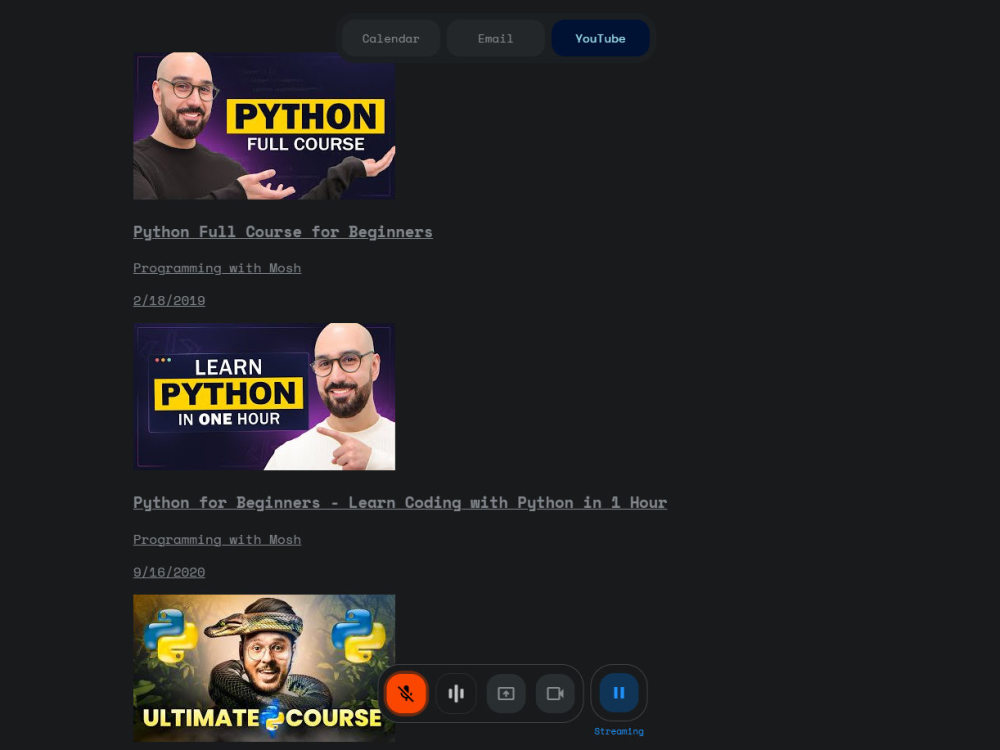Click 'Programming with Mosh' above the 9/16/2020 date
The width and height of the screenshot is (1000, 750).
point(217,540)
